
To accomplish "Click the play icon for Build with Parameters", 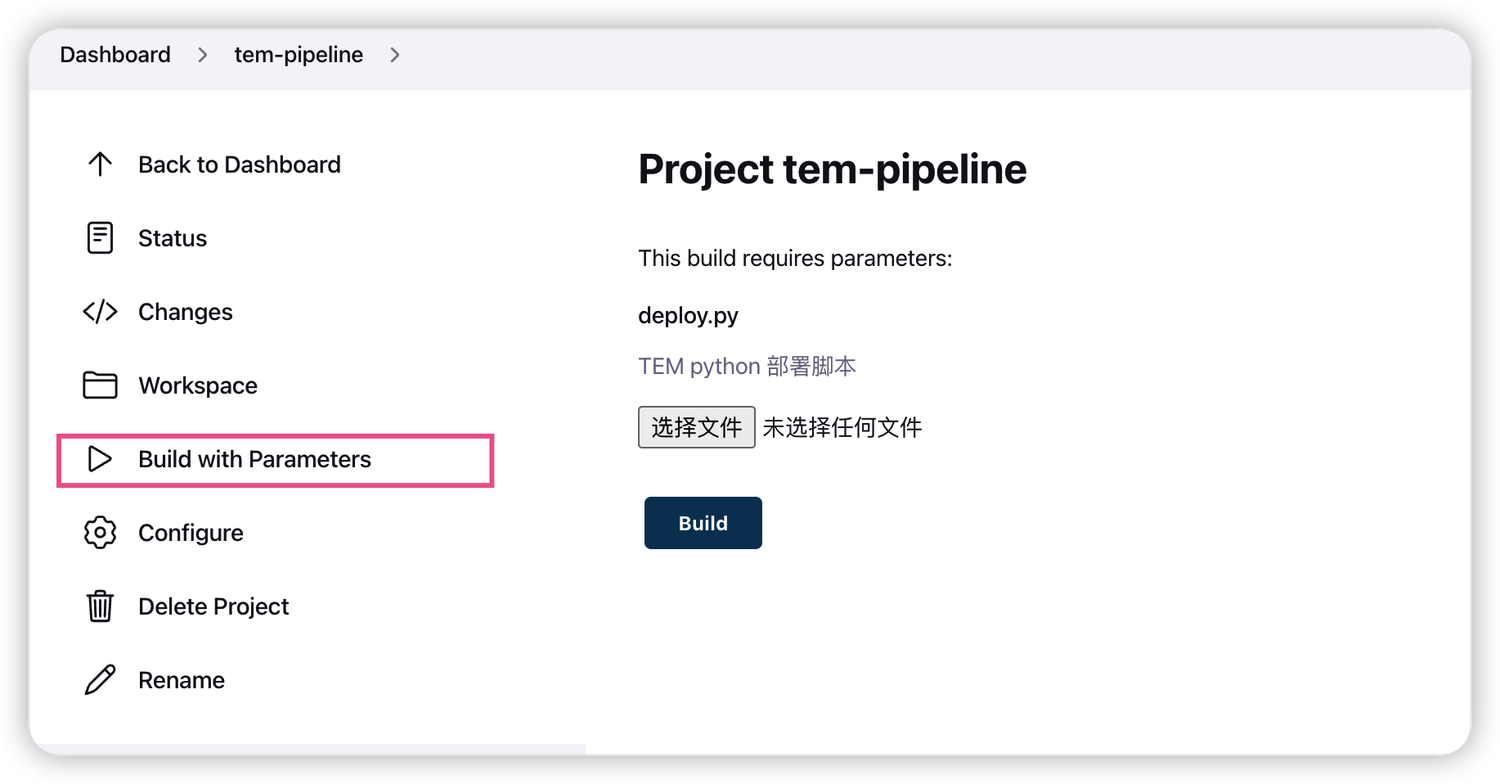I will pos(100,459).
